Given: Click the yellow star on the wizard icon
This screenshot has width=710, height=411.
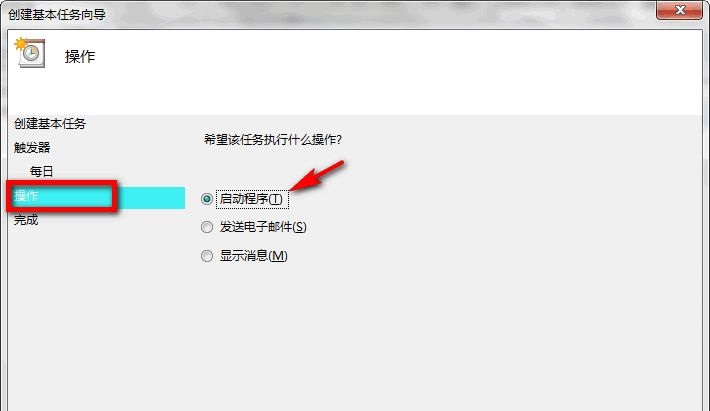Looking at the screenshot, I should [20, 44].
